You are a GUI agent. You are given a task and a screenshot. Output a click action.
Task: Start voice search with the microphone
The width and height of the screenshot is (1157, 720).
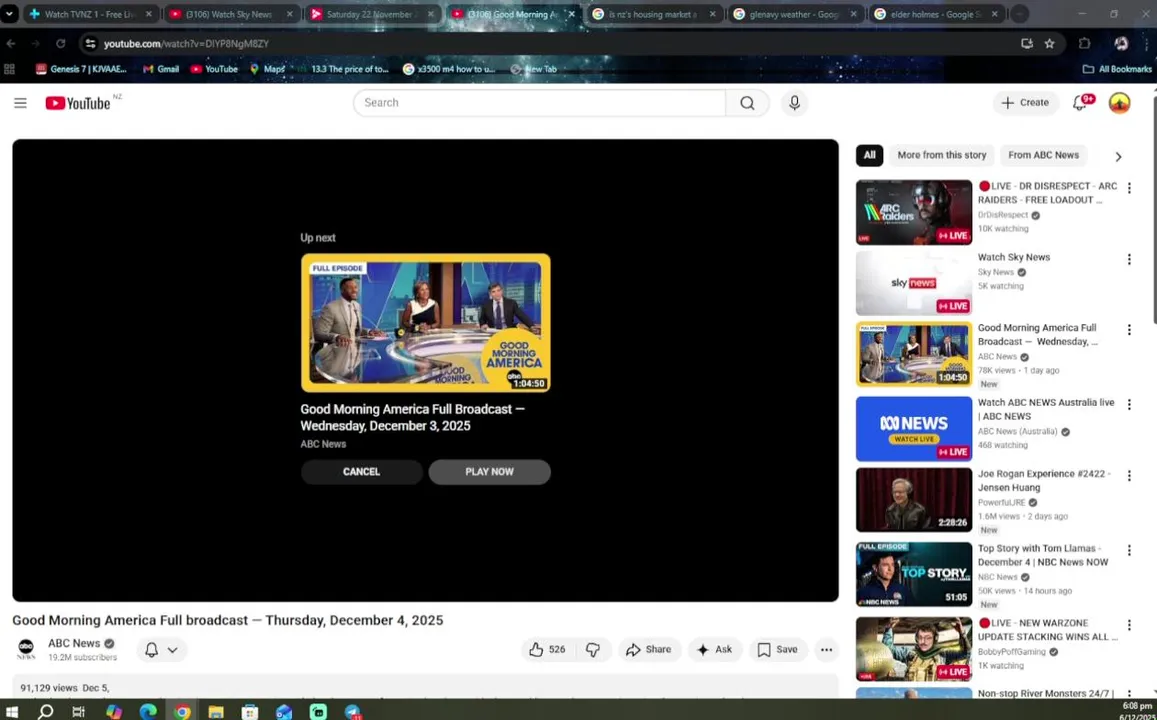point(794,103)
